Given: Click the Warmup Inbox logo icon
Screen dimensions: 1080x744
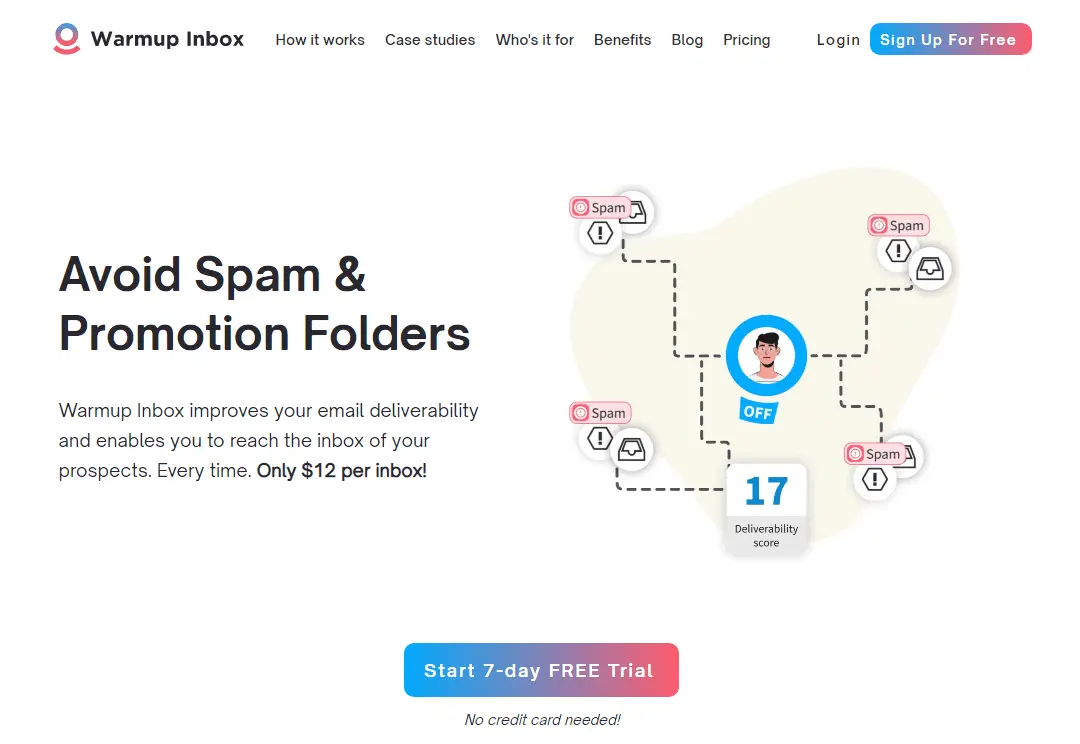Looking at the screenshot, I should click(x=66, y=39).
